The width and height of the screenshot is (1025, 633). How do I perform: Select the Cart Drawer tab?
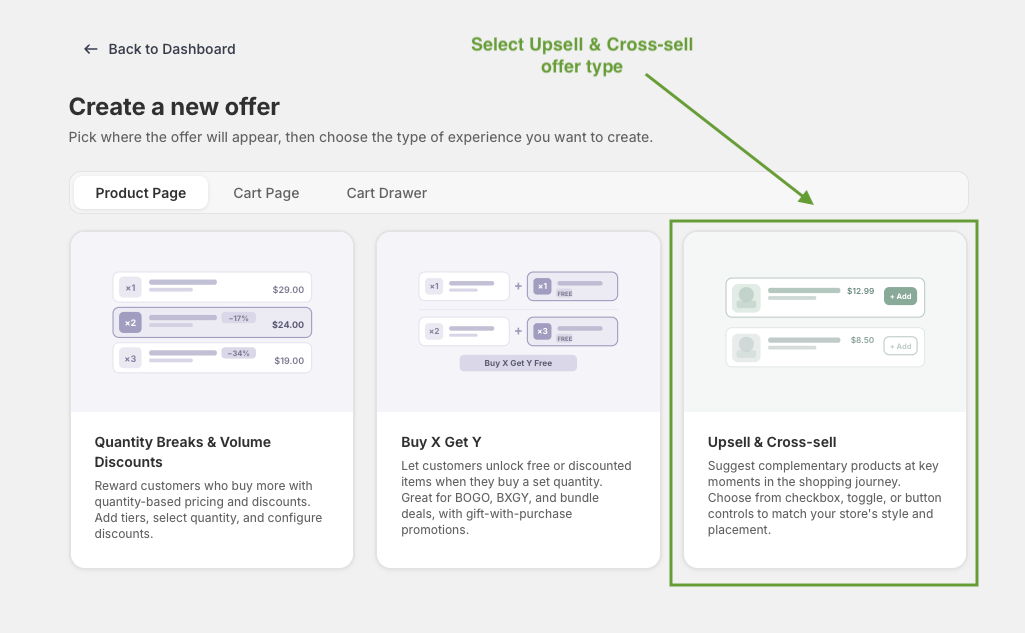coord(386,193)
